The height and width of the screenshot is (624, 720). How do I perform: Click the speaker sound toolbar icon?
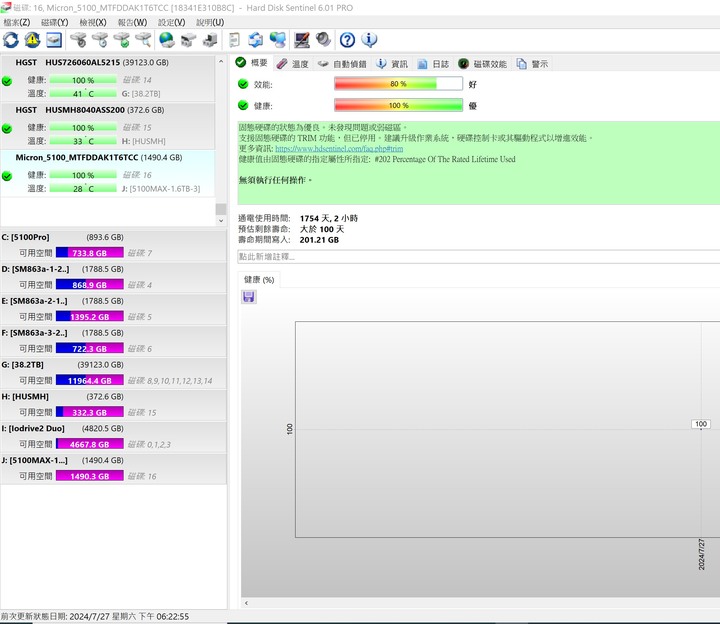pos(323,40)
